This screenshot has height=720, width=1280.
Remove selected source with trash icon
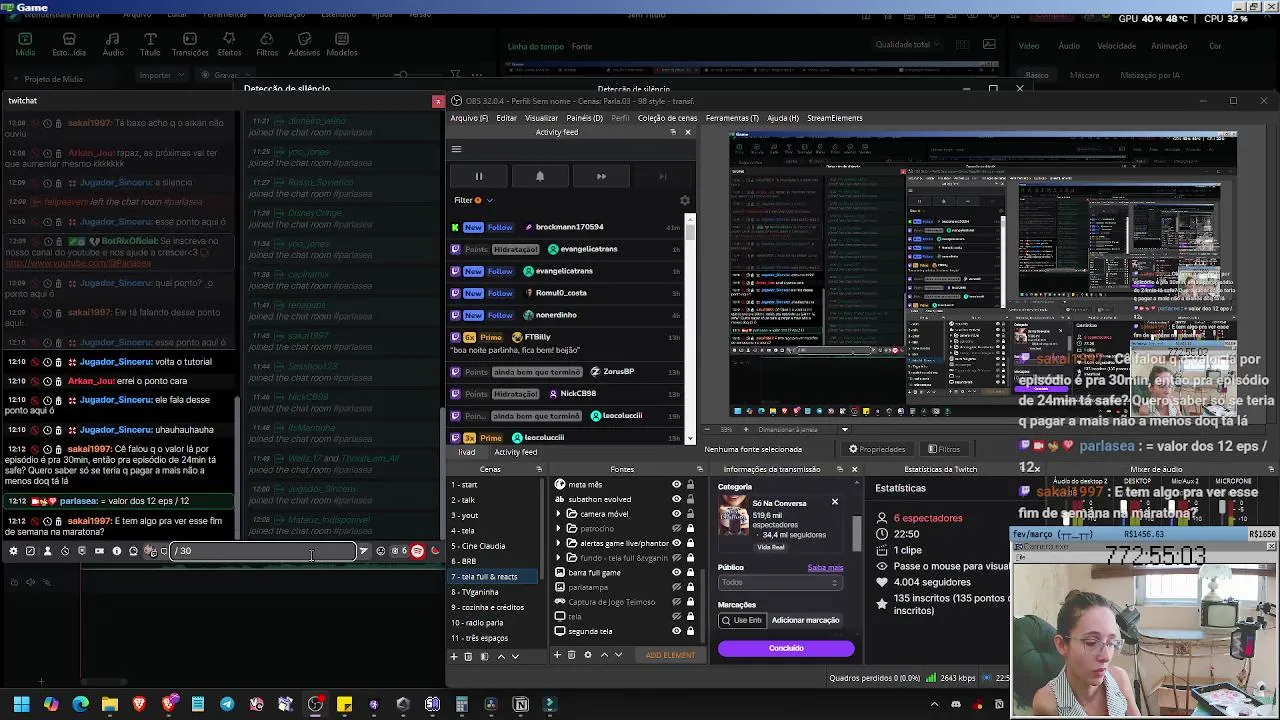click(572, 655)
